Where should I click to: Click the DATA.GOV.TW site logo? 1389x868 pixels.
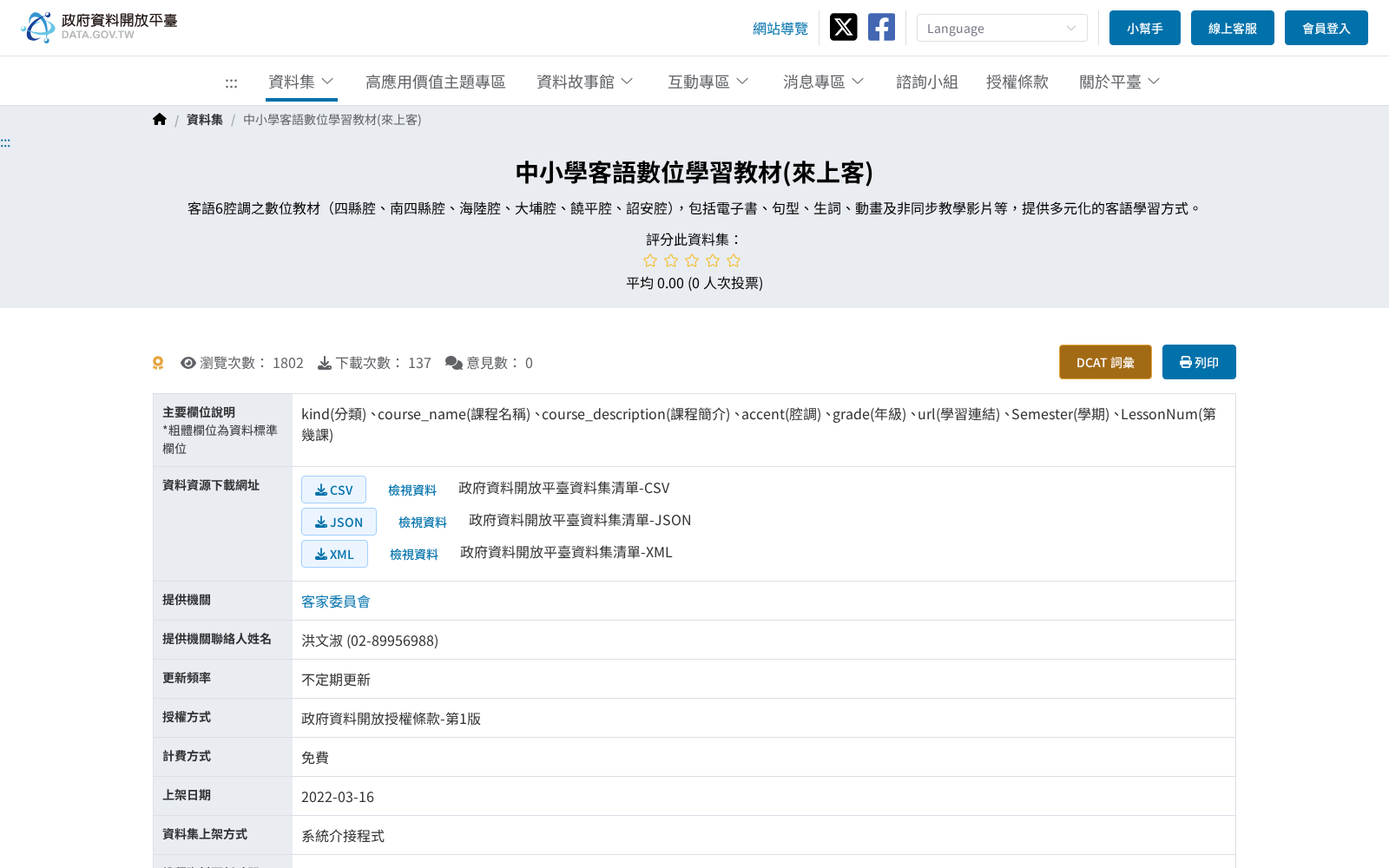99,28
